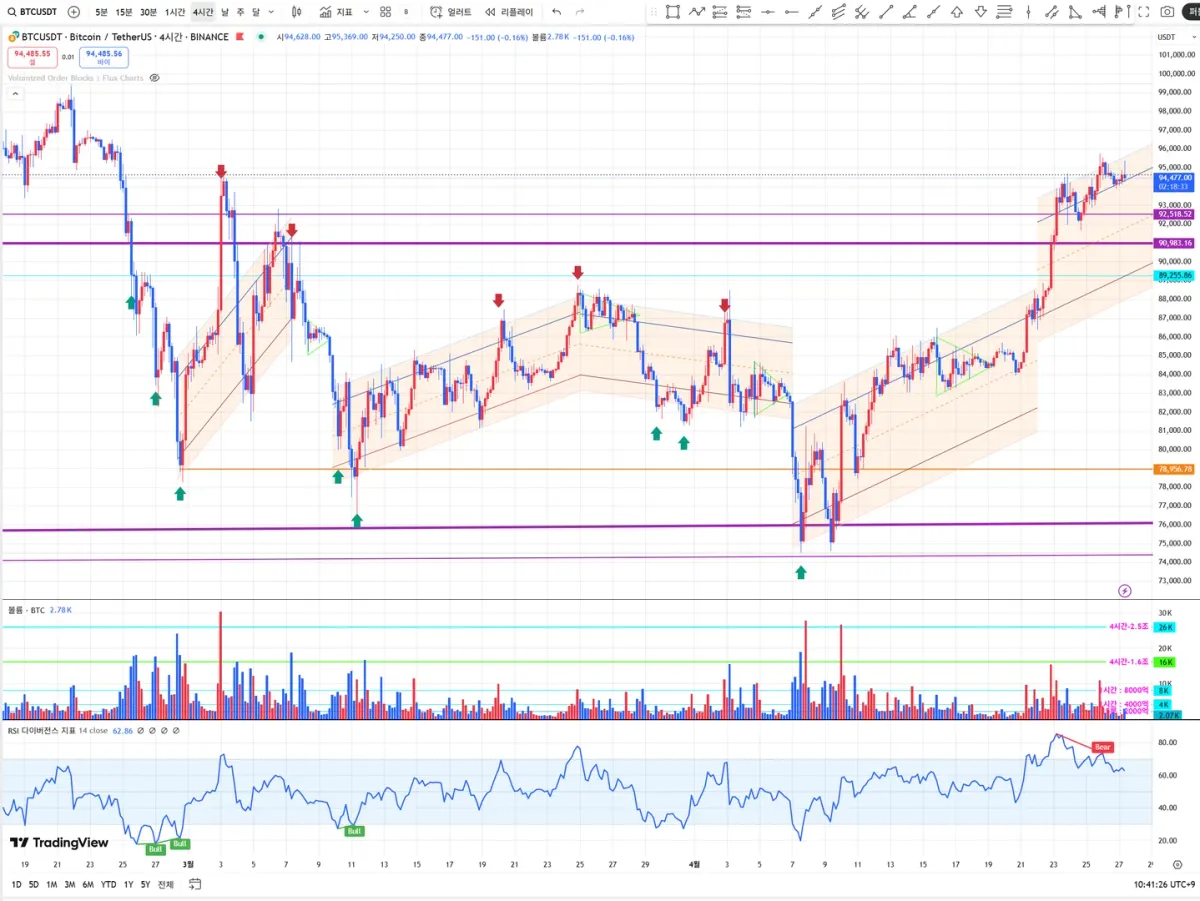Select the rectangle drawing tool in the favorites bar

[673, 12]
